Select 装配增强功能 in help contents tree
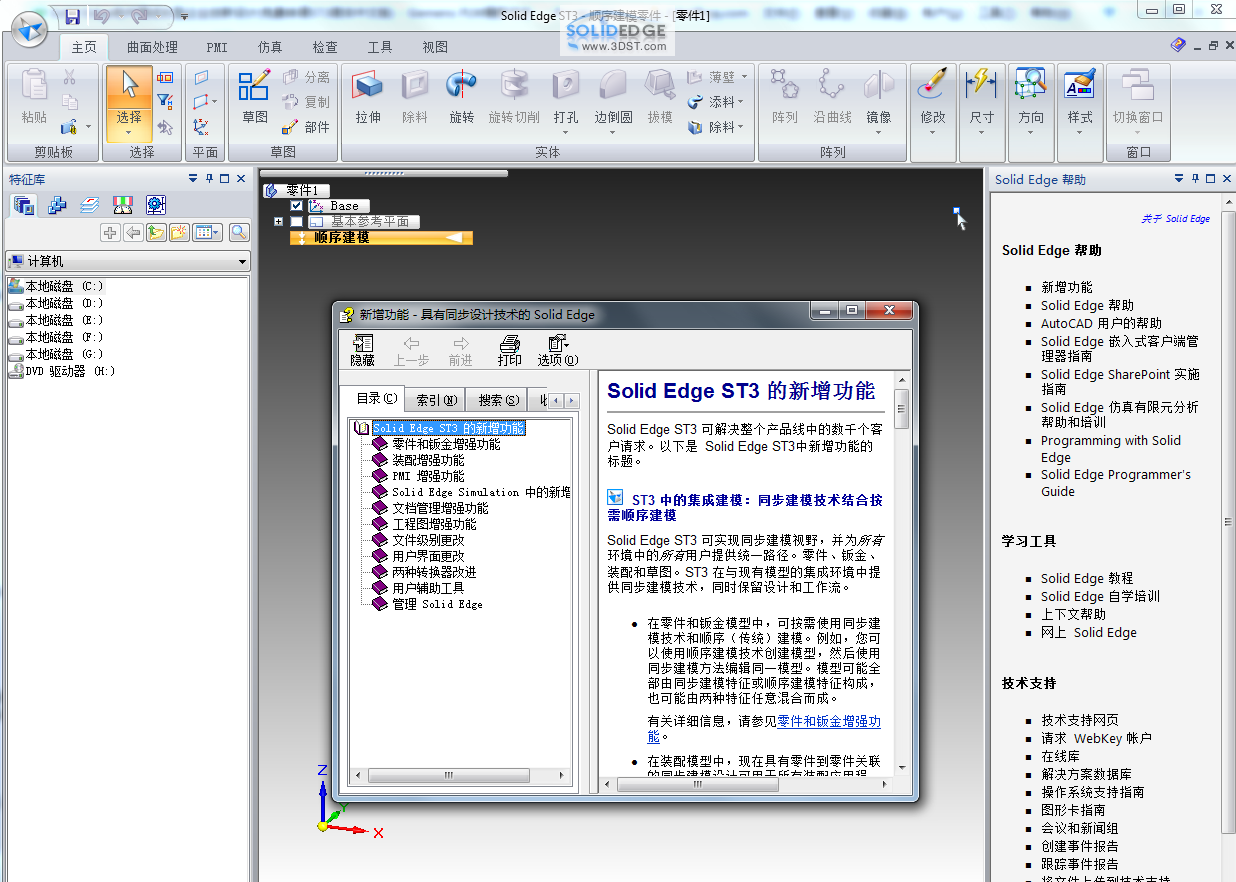This screenshot has width=1236, height=882. 428,460
